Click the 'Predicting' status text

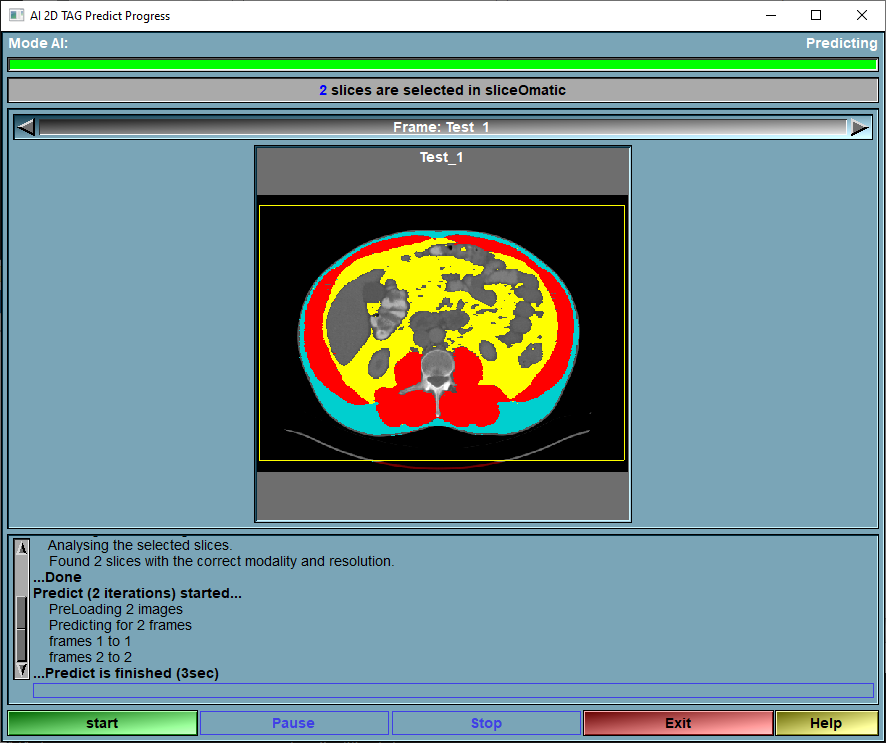(x=841, y=44)
